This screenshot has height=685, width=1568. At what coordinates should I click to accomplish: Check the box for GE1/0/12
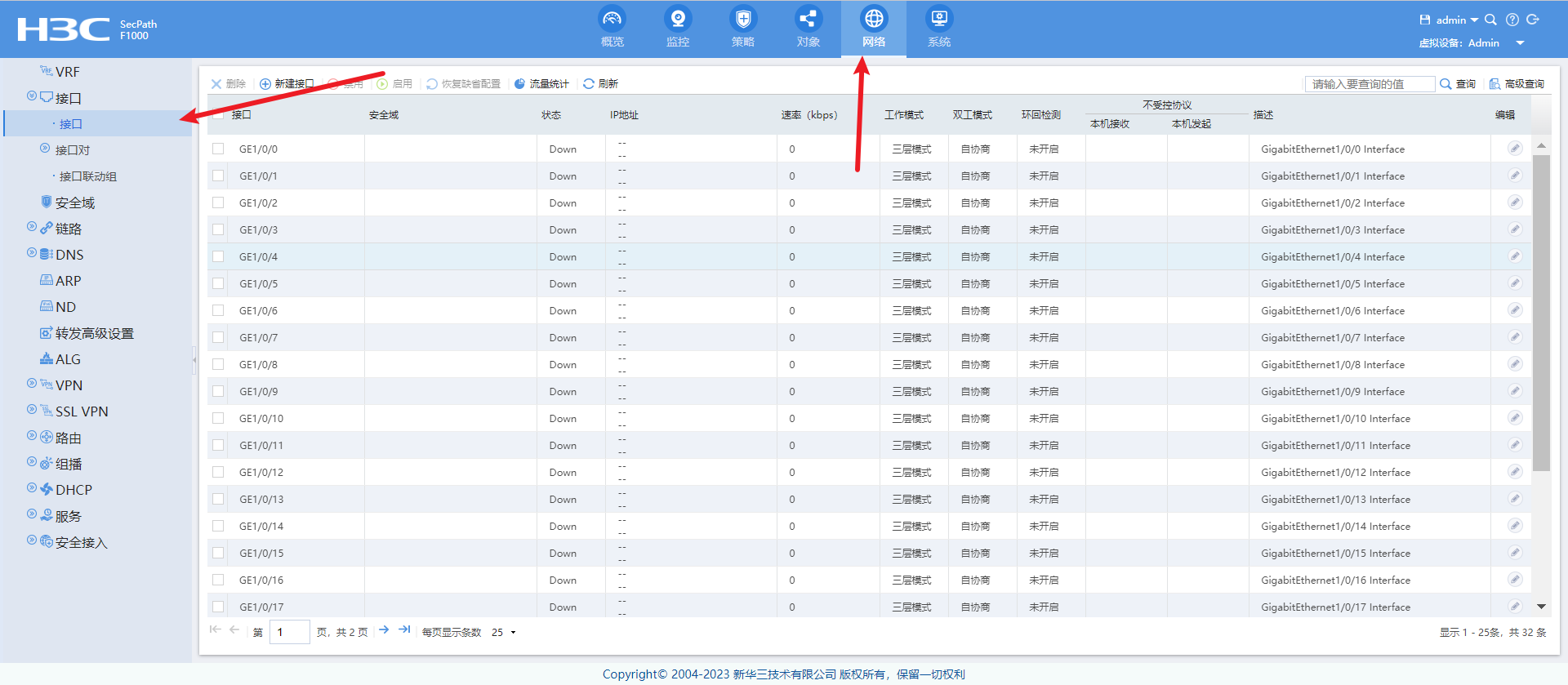pyautogui.click(x=218, y=472)
